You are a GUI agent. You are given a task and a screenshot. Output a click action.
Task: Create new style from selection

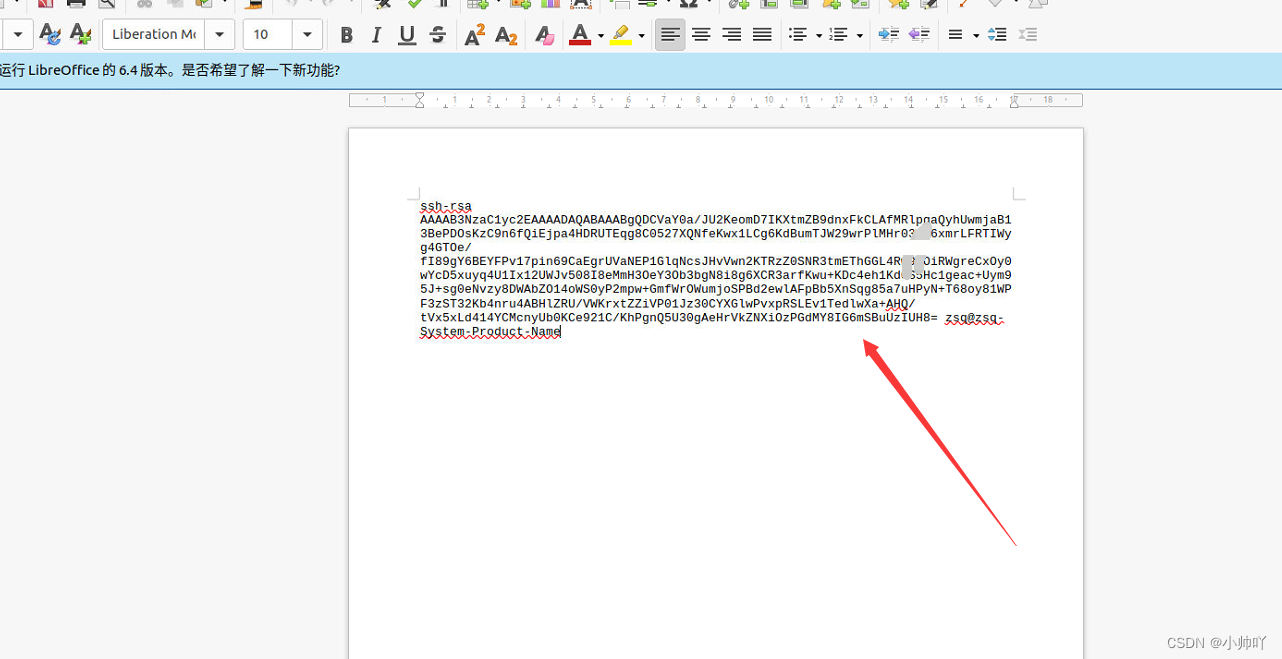coord(80,35)
